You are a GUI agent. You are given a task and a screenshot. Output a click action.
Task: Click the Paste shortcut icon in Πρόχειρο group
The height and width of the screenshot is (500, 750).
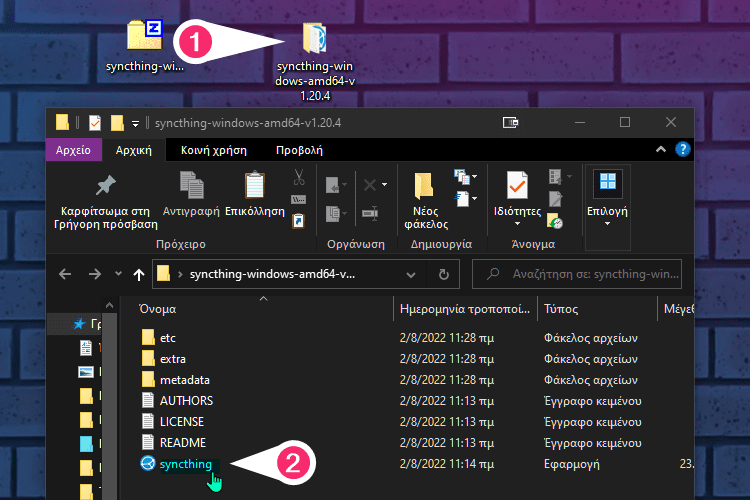(298, 221)
